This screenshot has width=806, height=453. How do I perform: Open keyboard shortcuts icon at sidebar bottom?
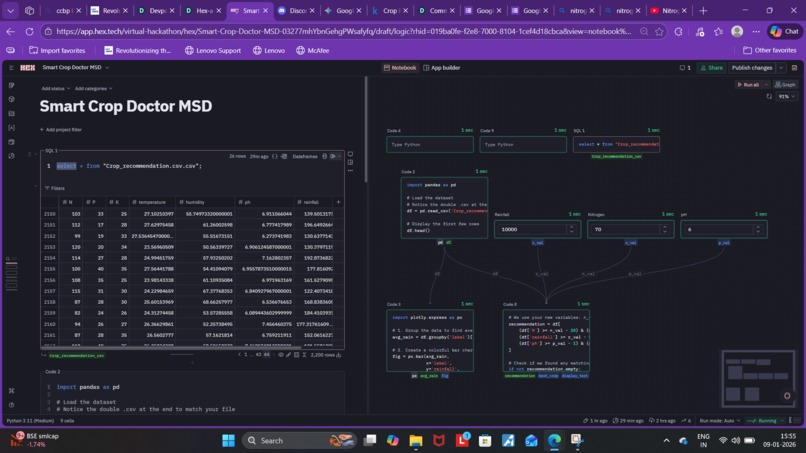pos(11,391)
